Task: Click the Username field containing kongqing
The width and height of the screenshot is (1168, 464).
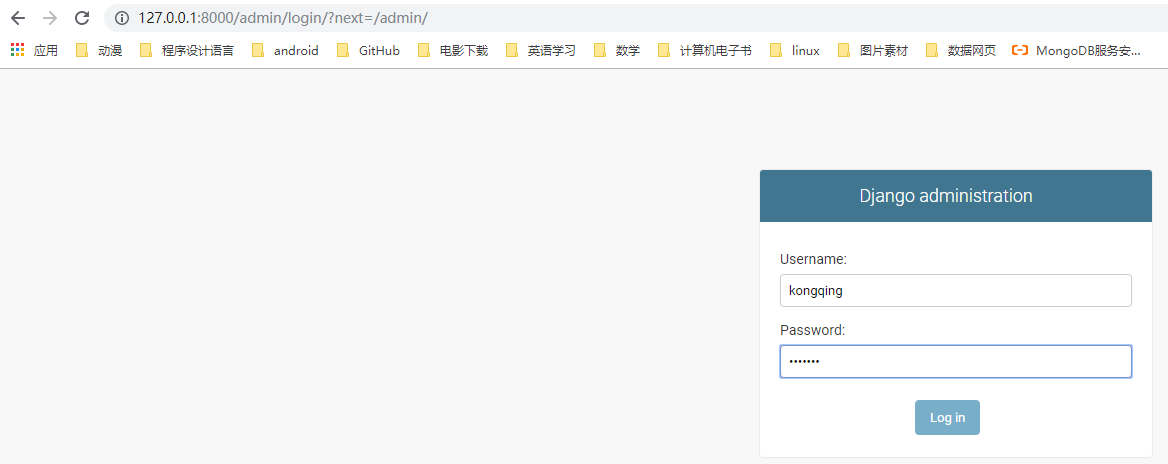Action: 956,290
